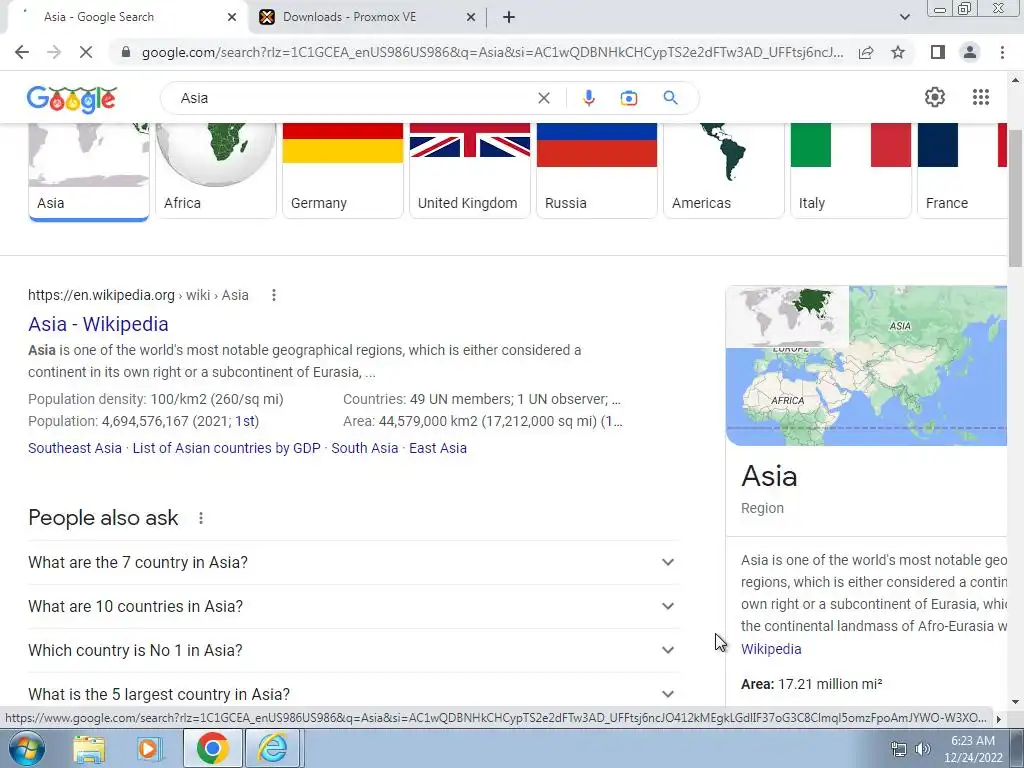The width and height of the screenshot is (1024, 768).
Task: Expand 'What is the 5 largest country in Asia?'
Action: click(x=354, y=694)
